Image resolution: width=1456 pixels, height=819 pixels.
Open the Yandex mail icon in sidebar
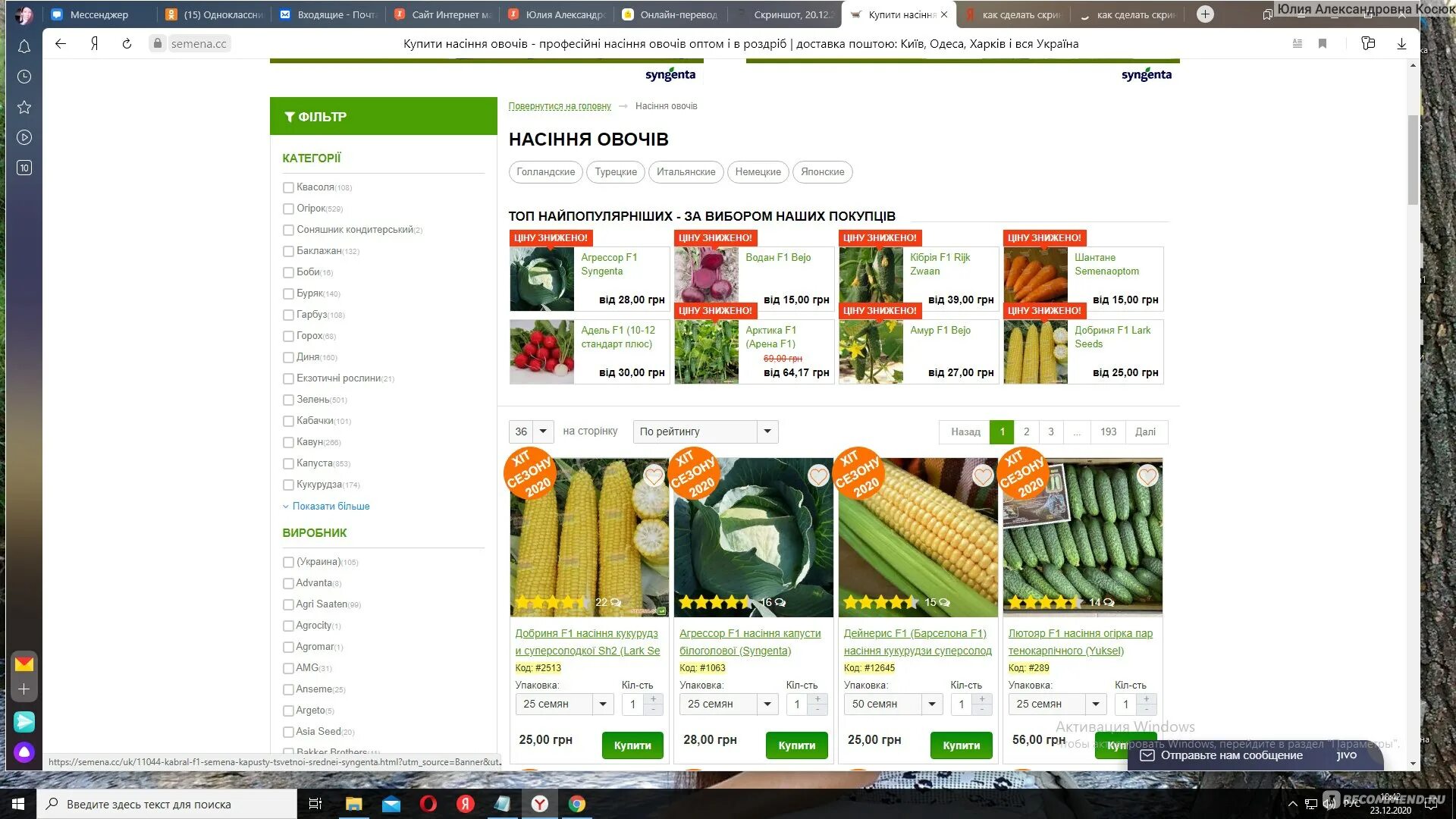(24, 664)
